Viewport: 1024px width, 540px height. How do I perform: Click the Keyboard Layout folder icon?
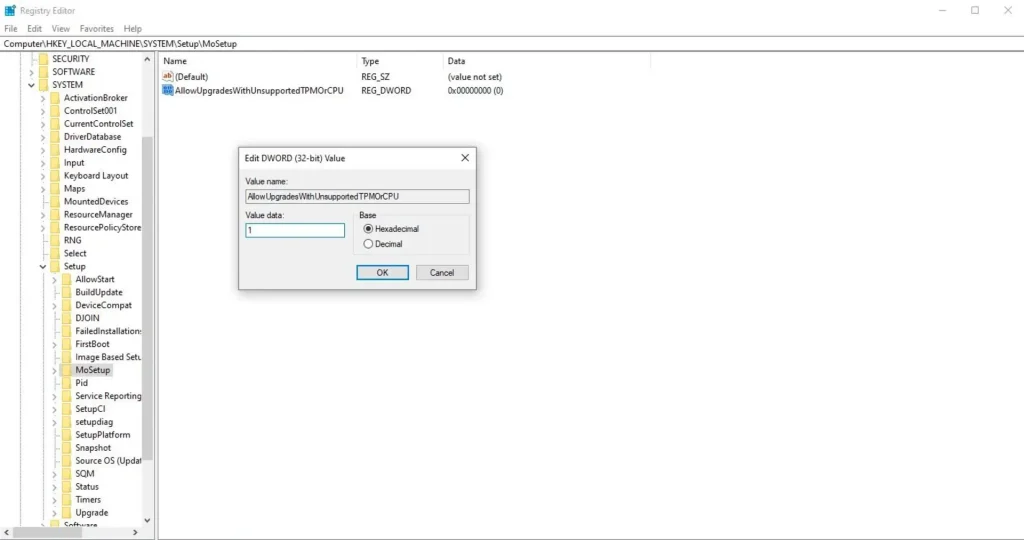(x=56, y=176)
